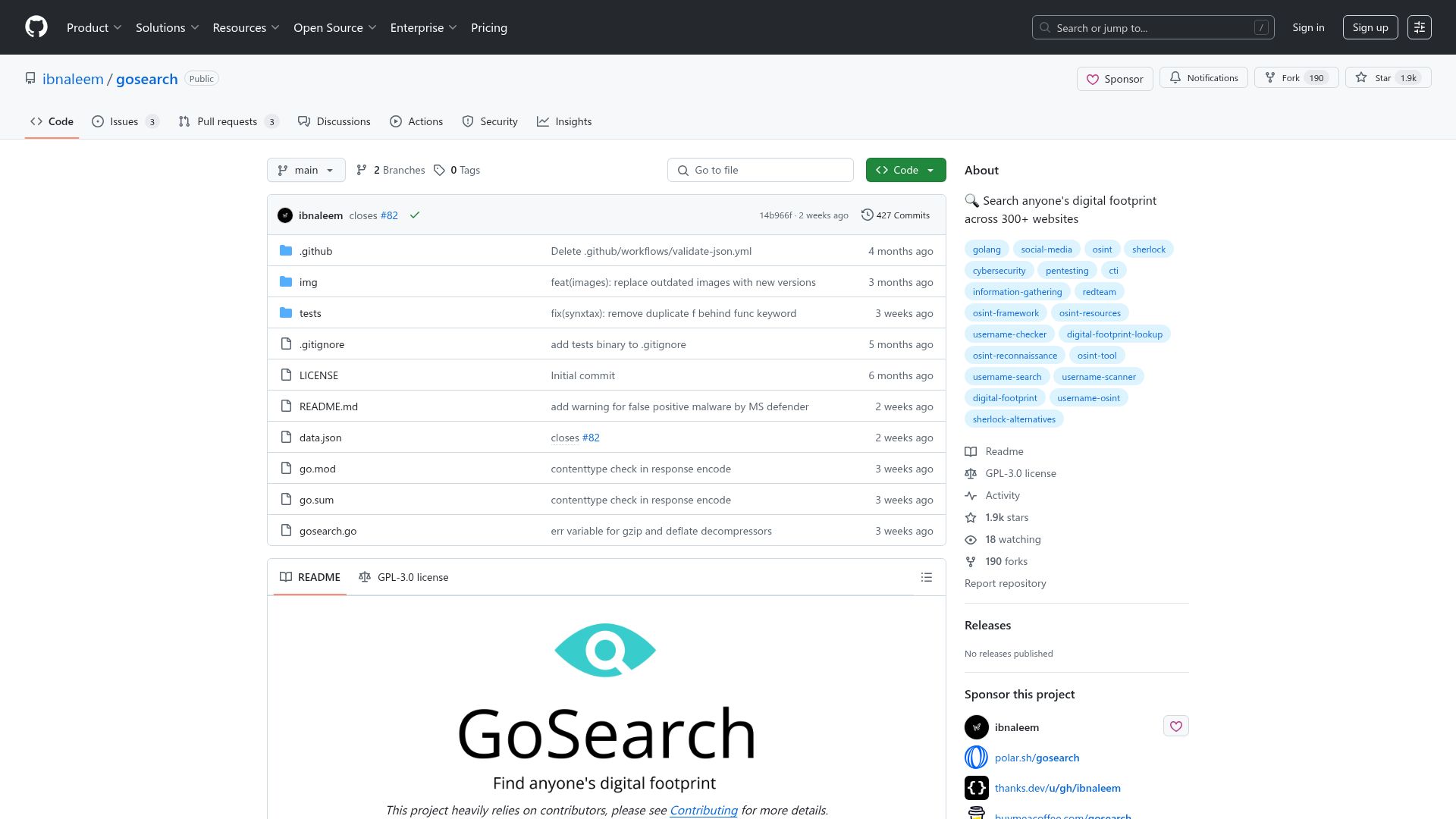Image resolution: width=1456 pixels, height=819 pixels.
Task: Open the Pricing page
Action: (x=489, y=27)
